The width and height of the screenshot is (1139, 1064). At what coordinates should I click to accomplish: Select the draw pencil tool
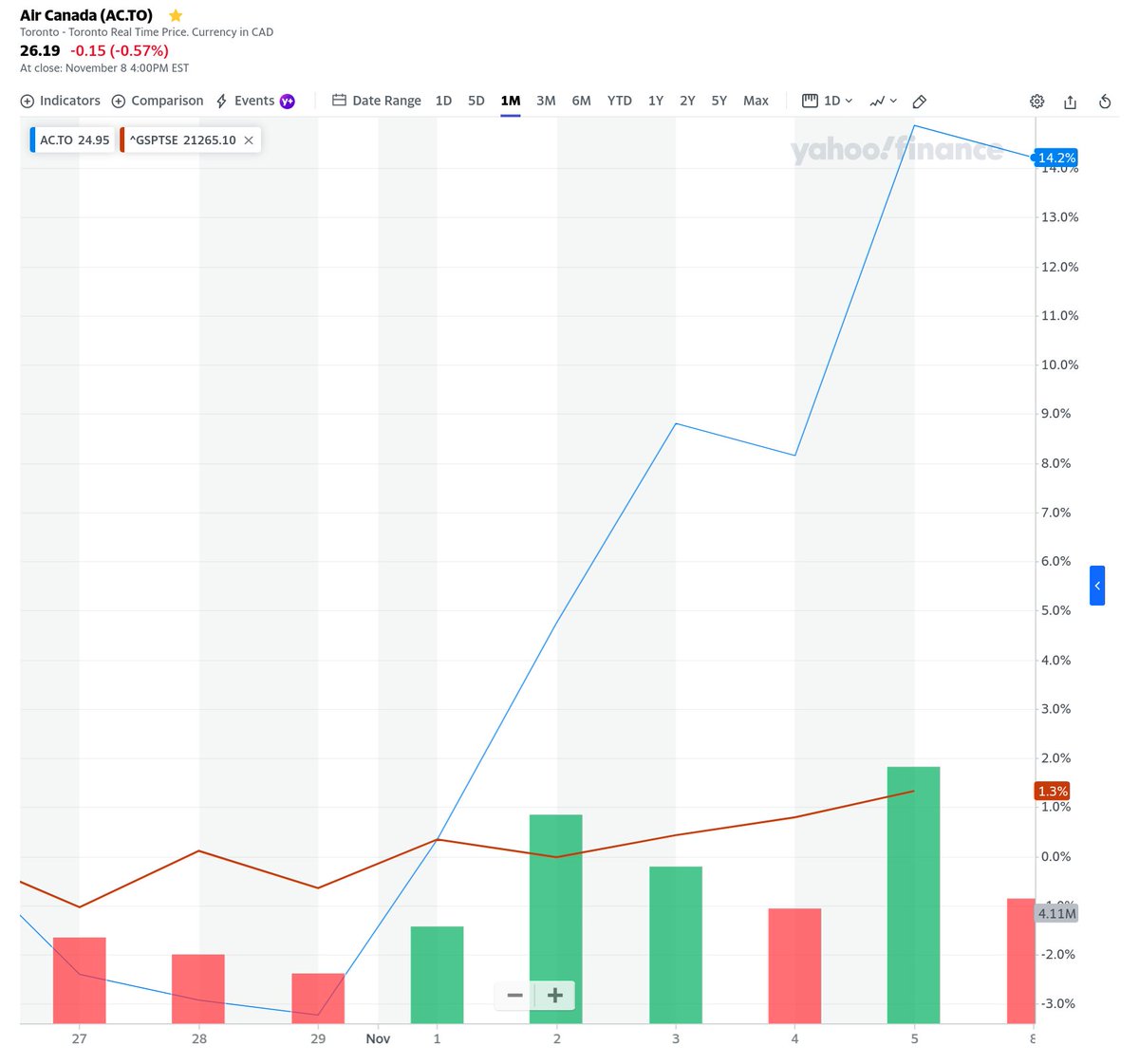pyautogui.click(x=919, y=102)
